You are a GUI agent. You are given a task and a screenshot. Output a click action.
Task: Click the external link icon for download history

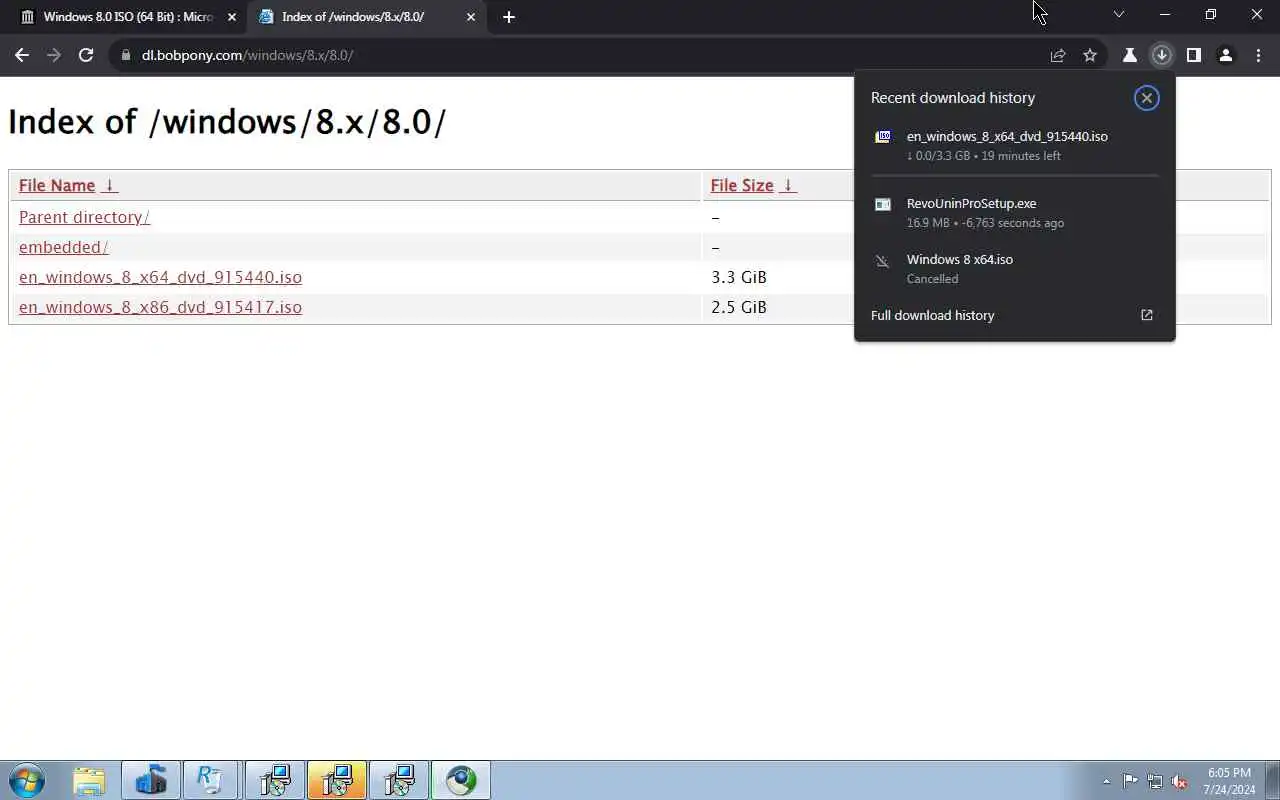1147,315
